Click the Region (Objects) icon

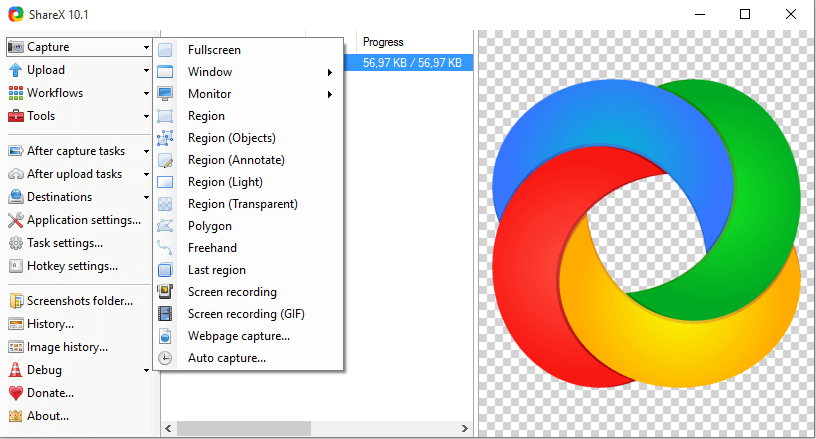tap(166, 138)
